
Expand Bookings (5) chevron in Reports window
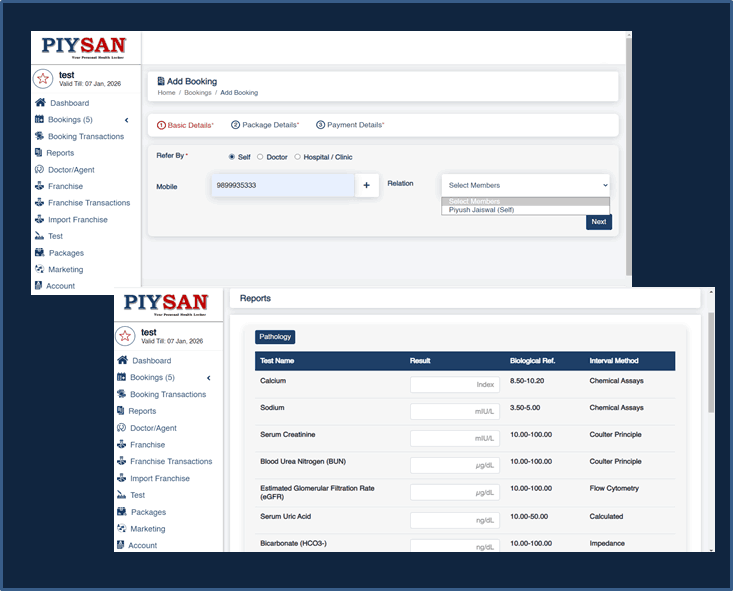tap(208, 378)
